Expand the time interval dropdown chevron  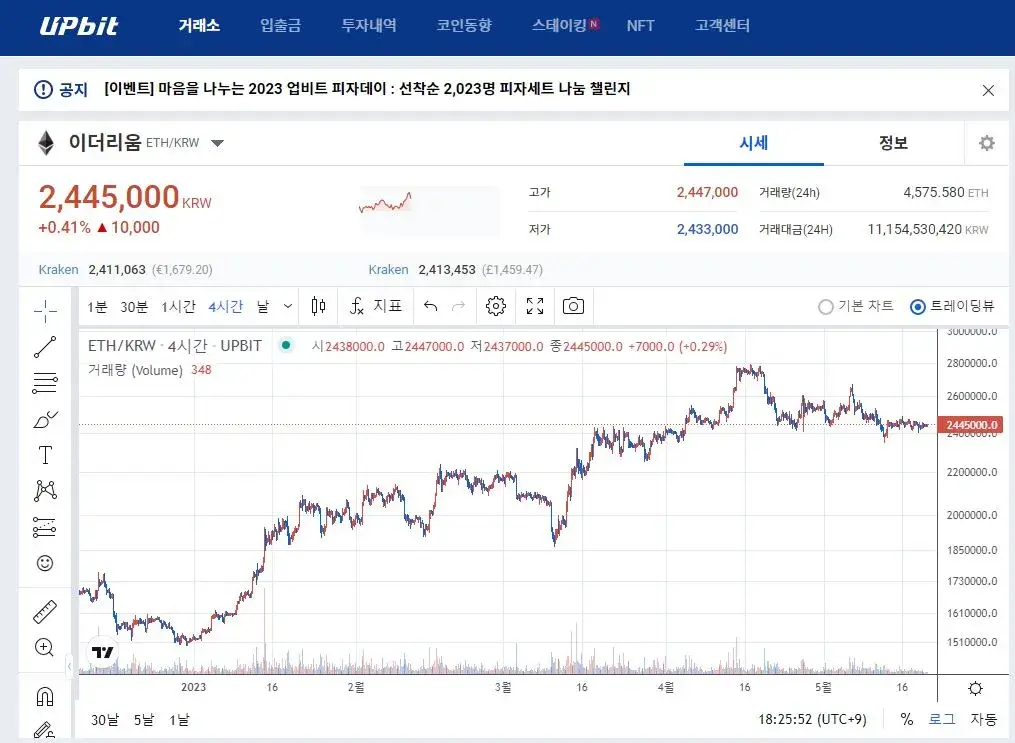(288, 306)
